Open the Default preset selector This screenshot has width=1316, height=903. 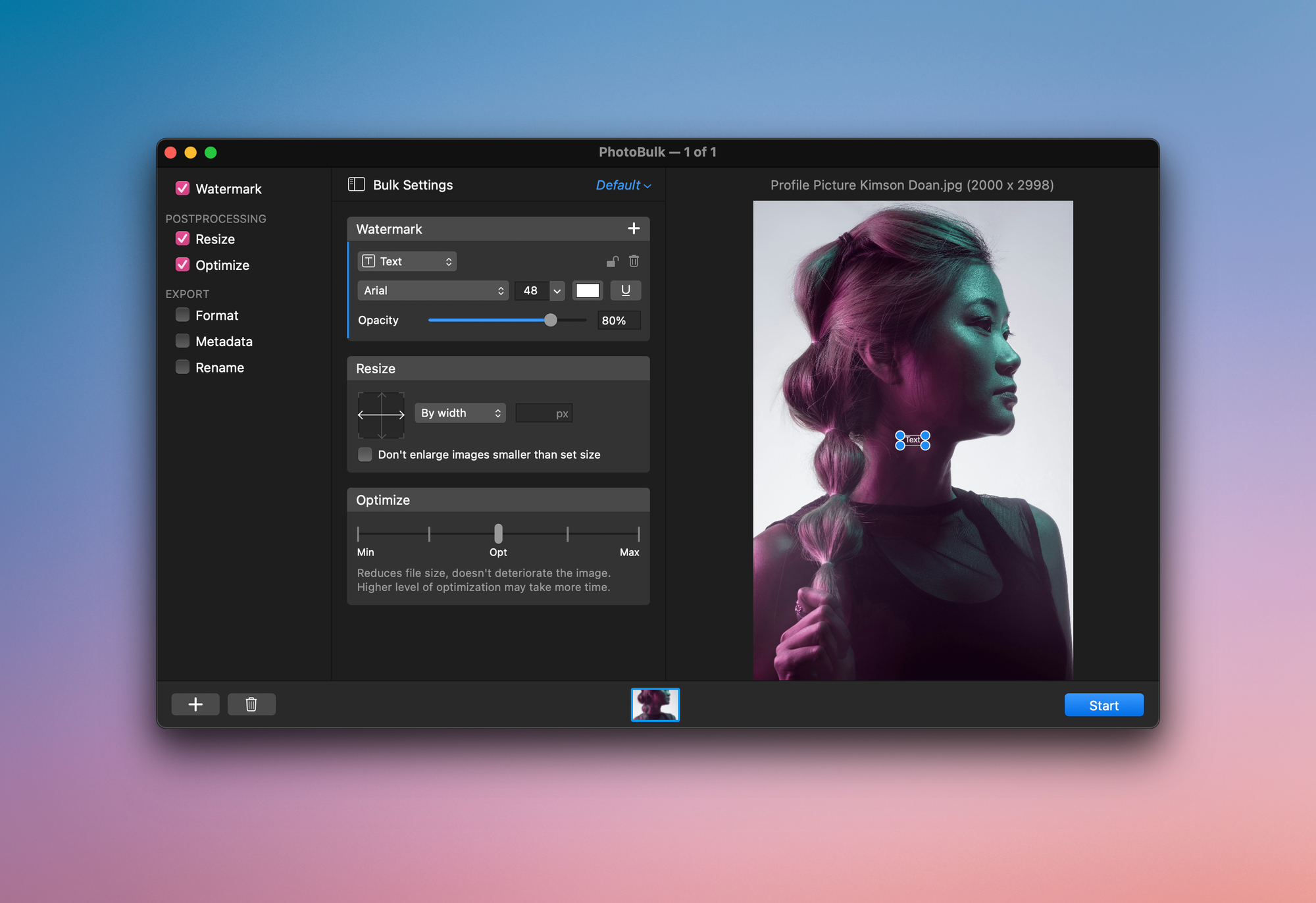pyautogui.click(x=622, y=185)
